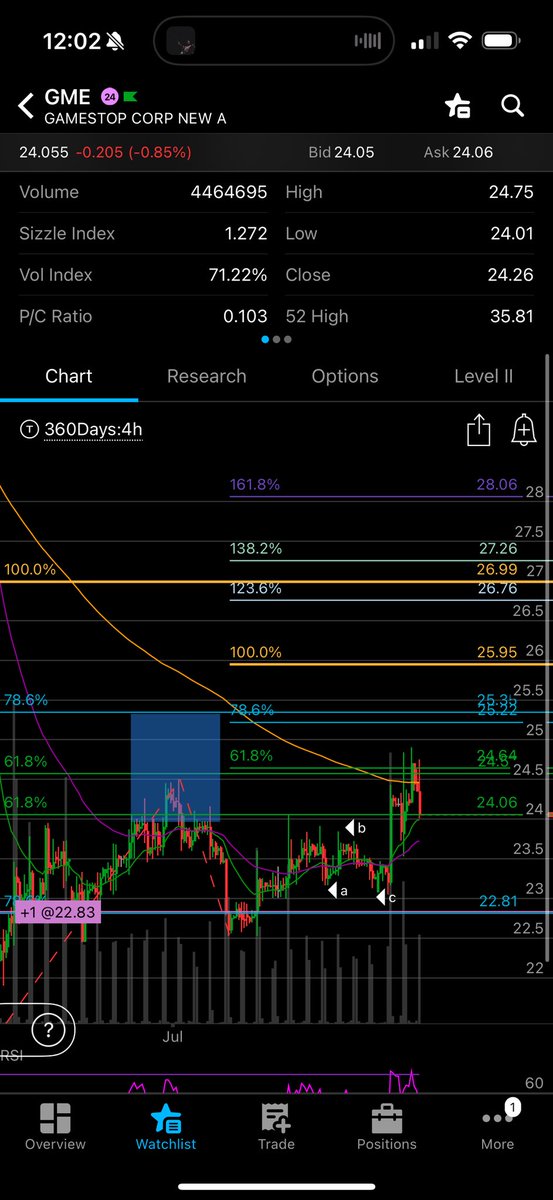Create a price alert with bell icon
Viewport: 553px width, 1200px height.
click(x=523, y=430)
